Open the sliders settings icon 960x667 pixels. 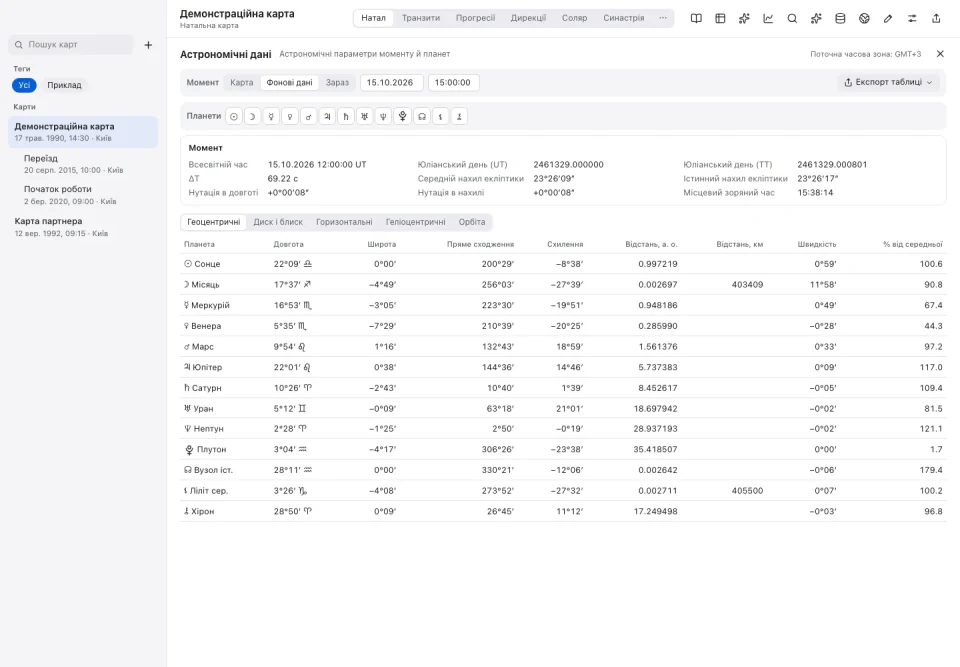(x=912, y=18)
